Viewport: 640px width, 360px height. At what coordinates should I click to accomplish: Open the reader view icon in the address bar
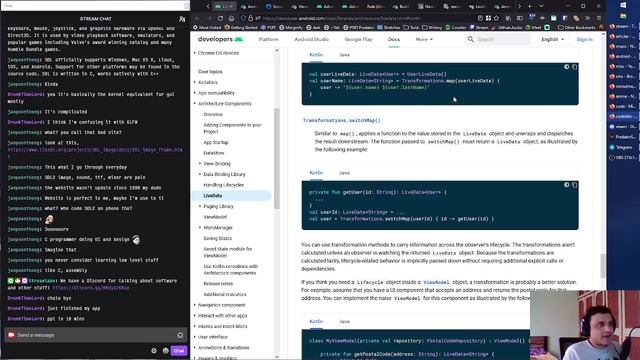[x=480, y=18]
